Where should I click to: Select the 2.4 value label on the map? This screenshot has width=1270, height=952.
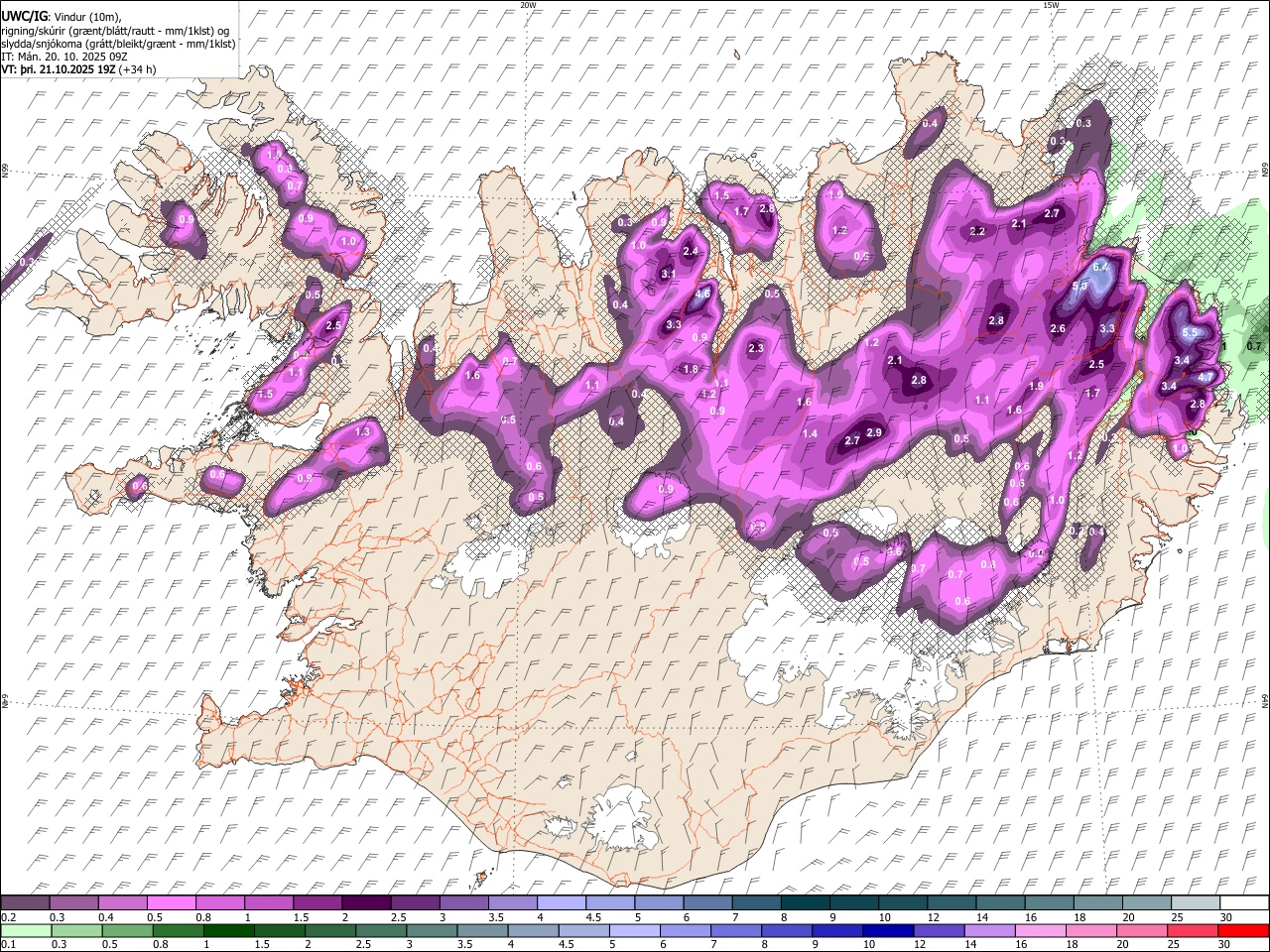pos(691,252)
